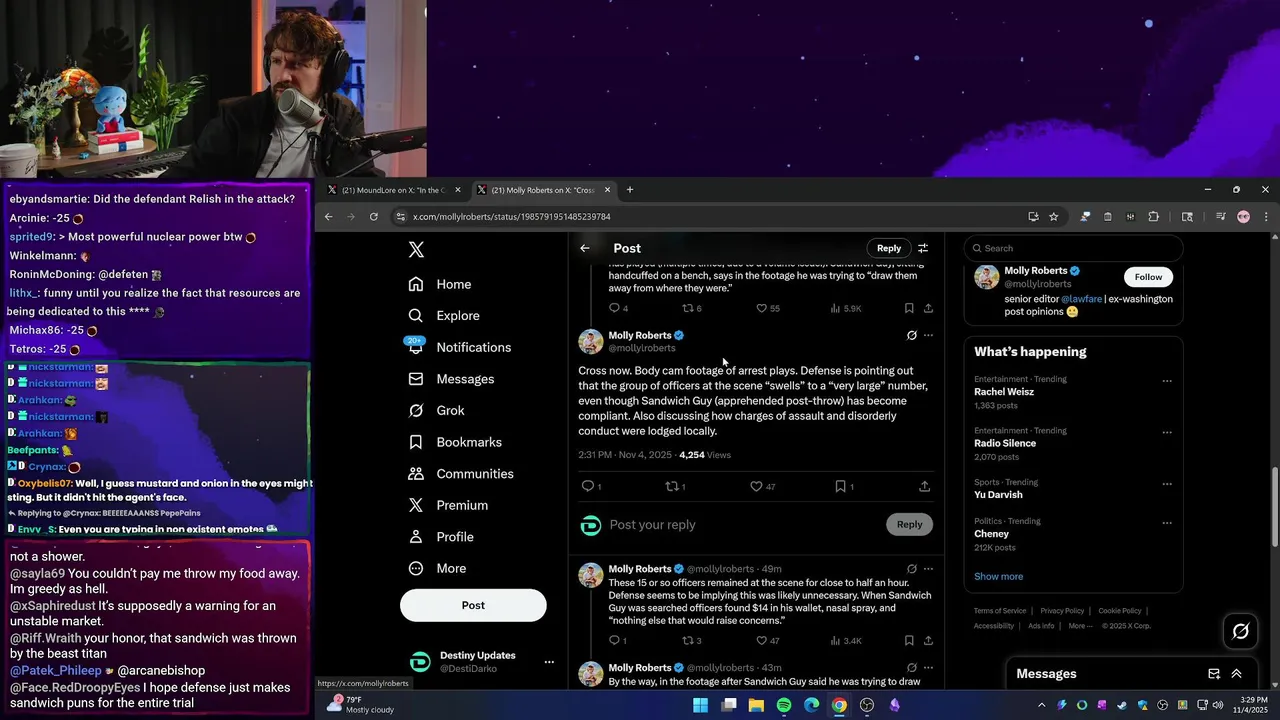This screenshot has height=720, width=1280.
Task: Like the main post with 47 likes
Action: (757, 486)
